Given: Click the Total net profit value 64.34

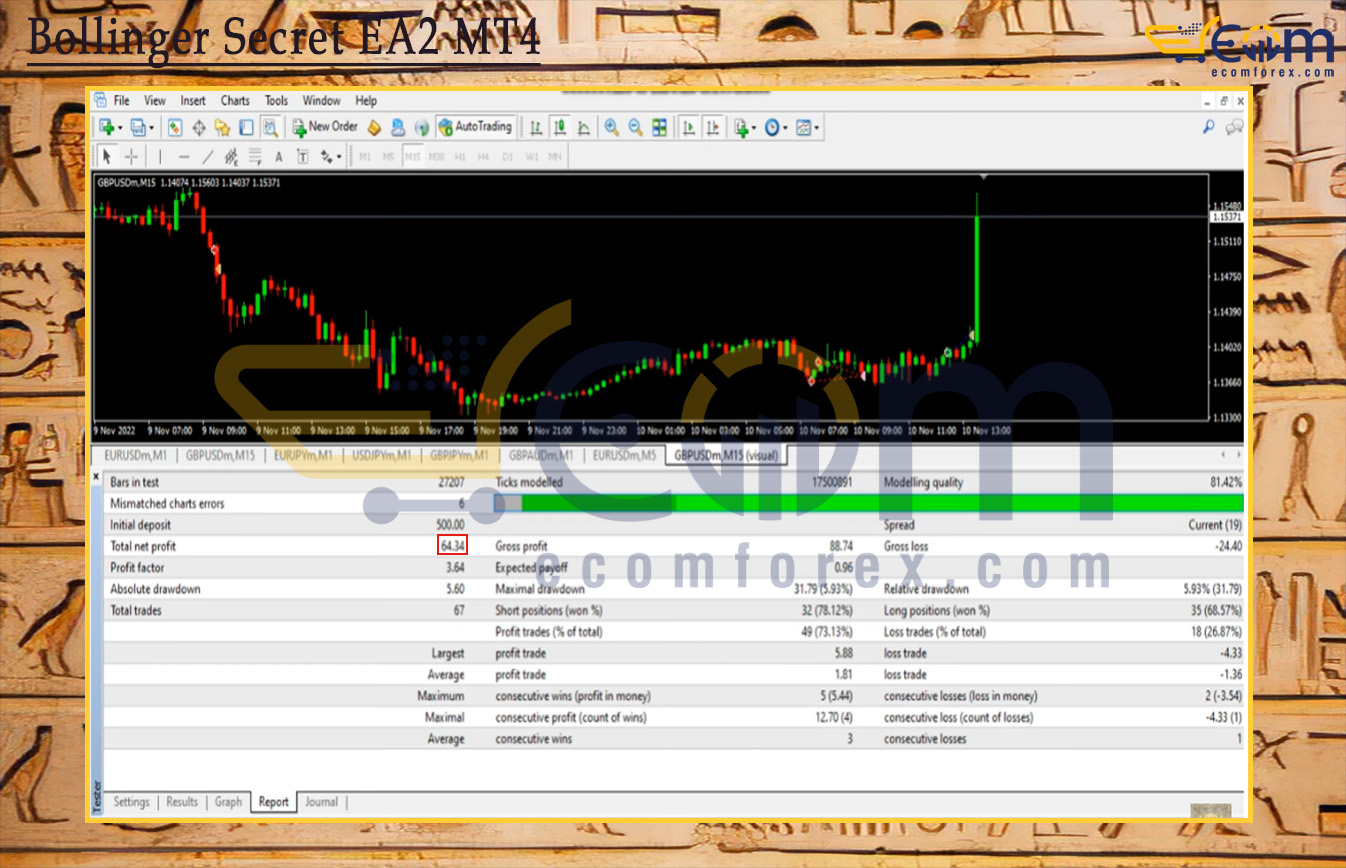Looking at the screenshot, I should click(x=452, y=546).
